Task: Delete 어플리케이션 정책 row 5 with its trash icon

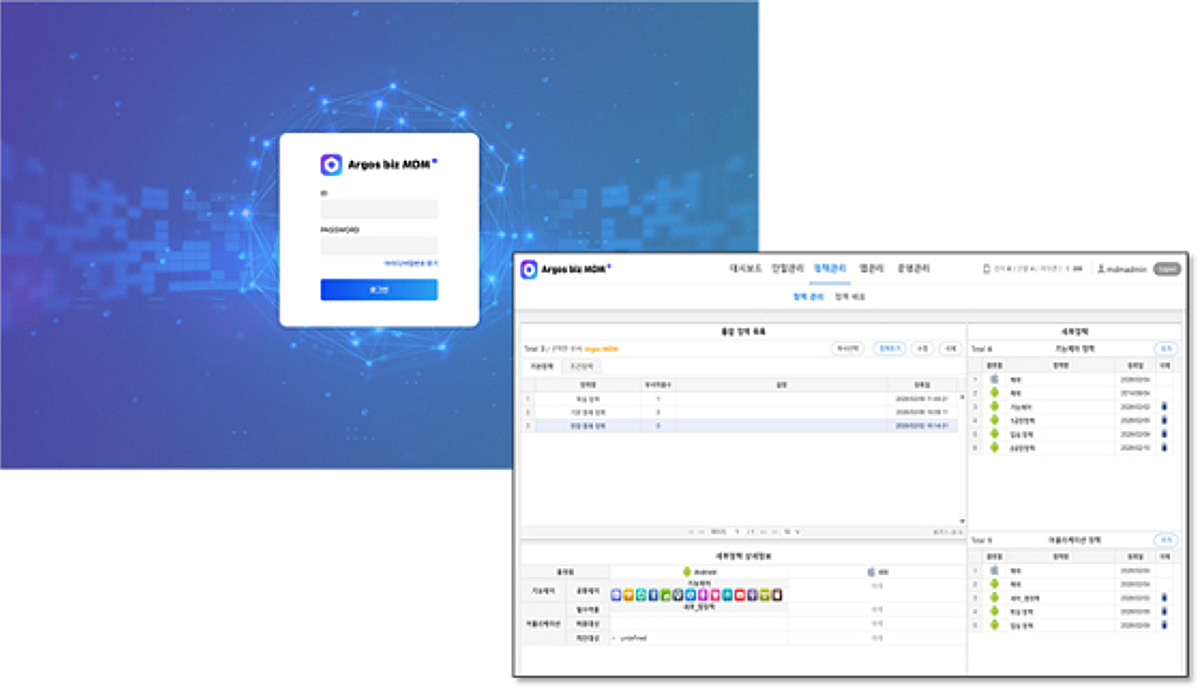Action: coord(1163,625)
